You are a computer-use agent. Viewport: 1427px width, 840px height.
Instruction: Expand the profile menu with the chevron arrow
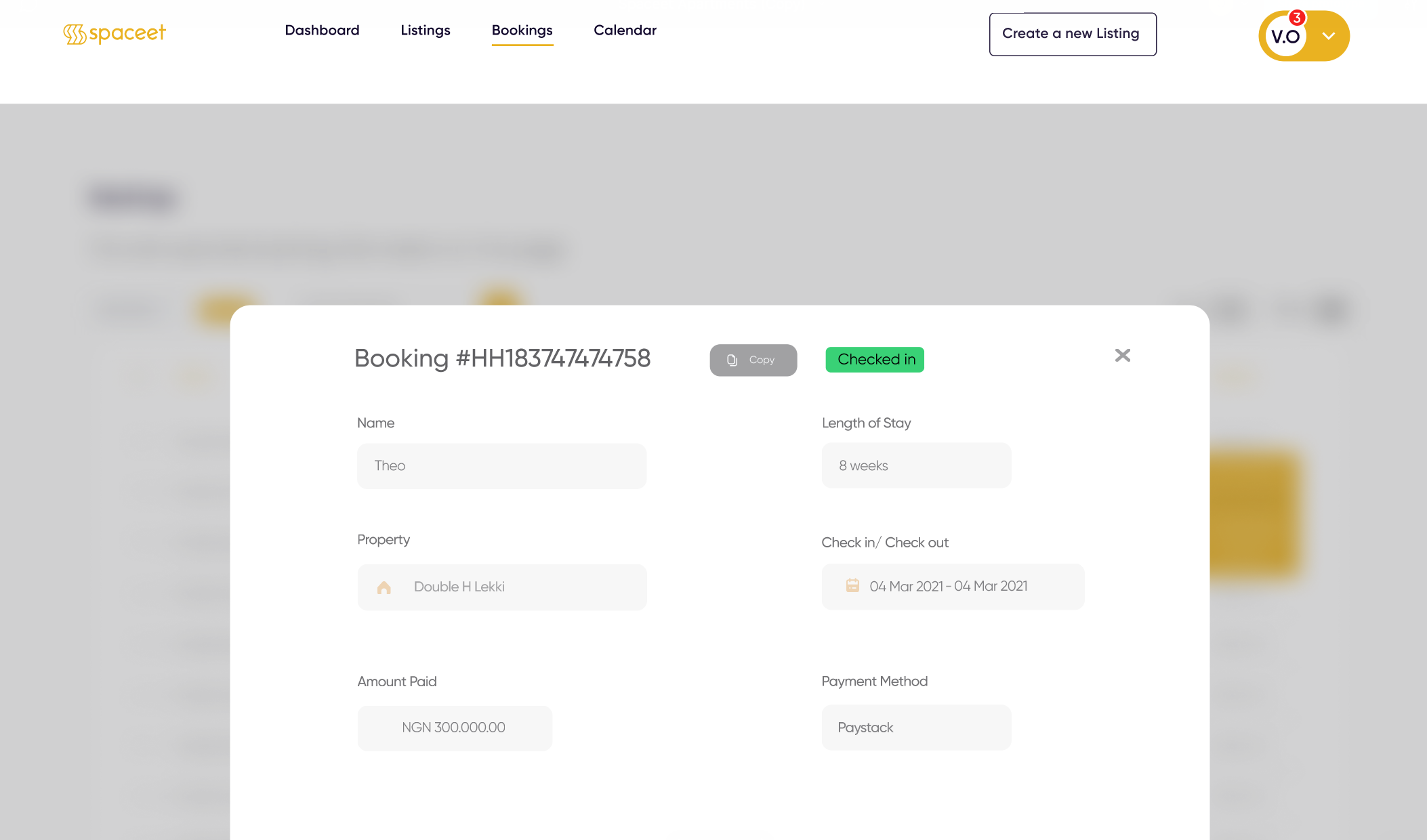pos(1327,35)
